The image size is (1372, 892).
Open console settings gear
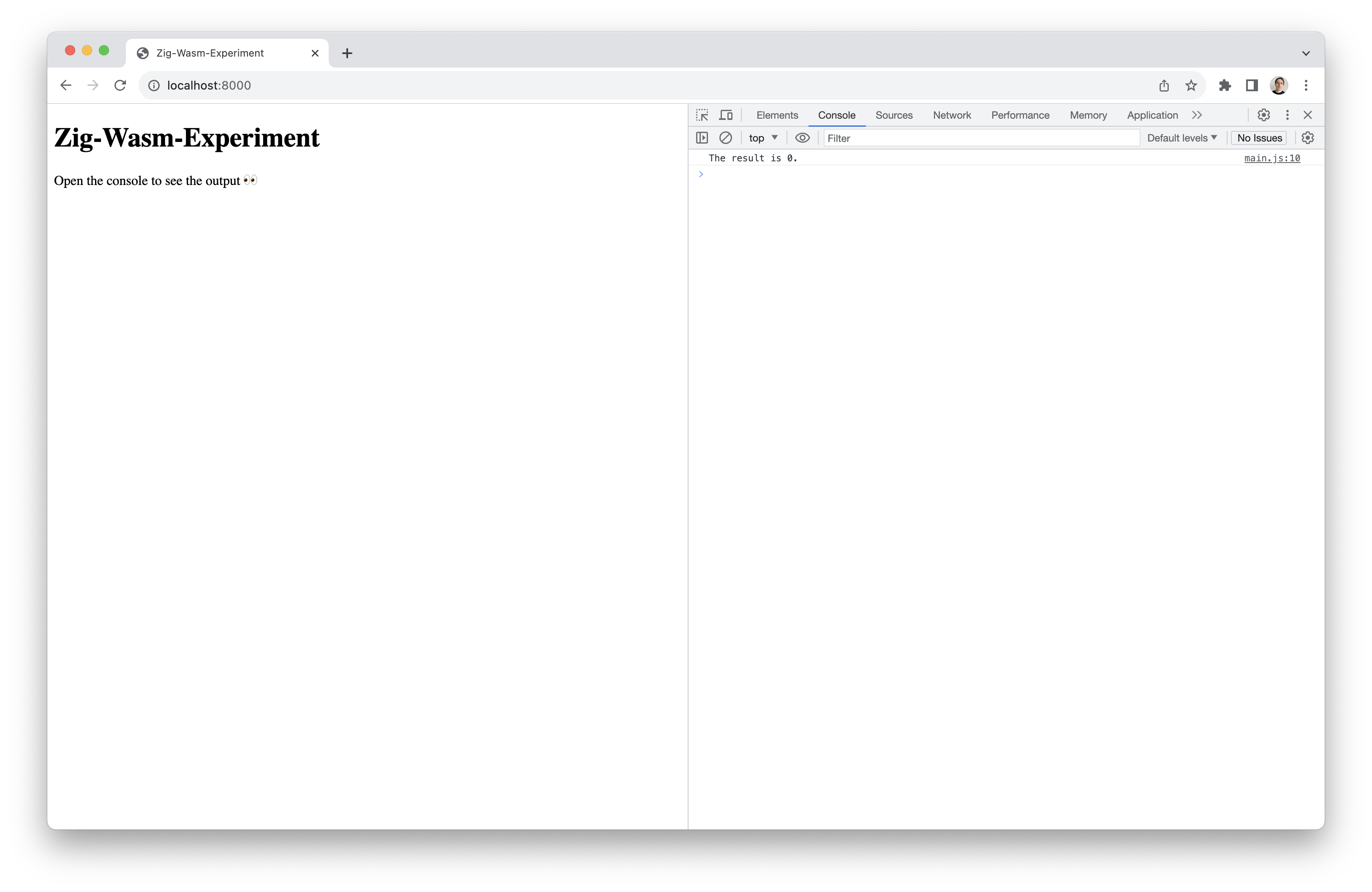pos(1307,138)
